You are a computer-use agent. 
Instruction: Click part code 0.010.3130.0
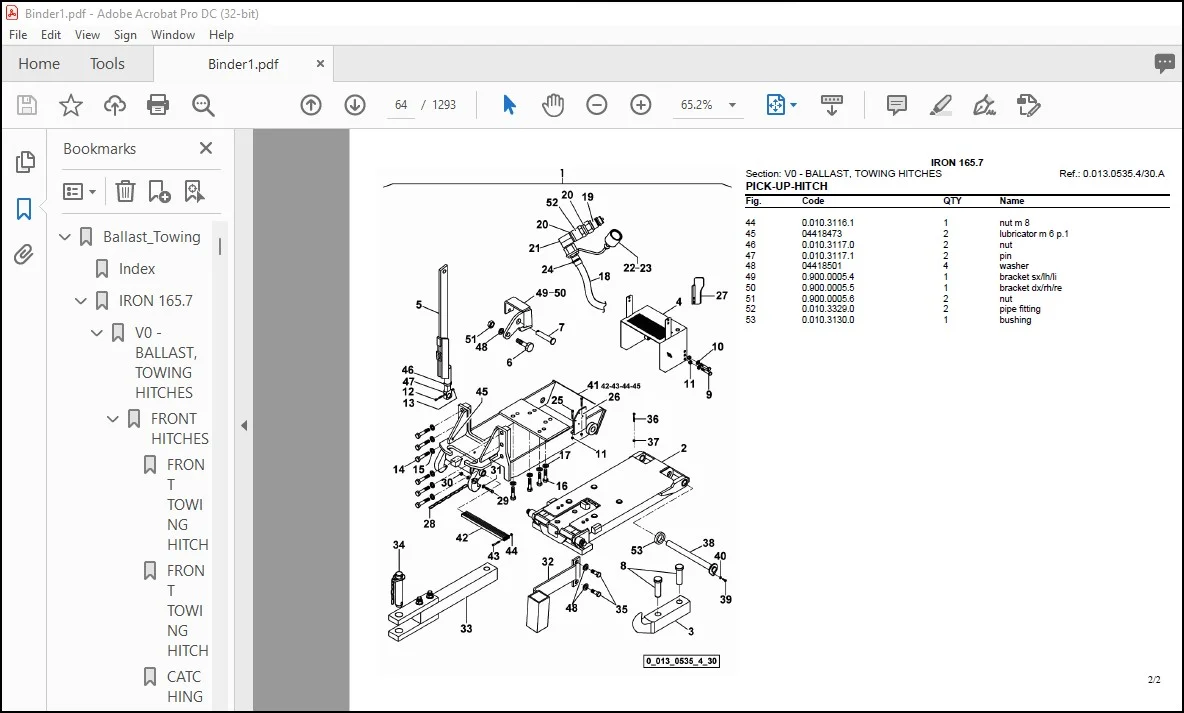coord(828,319)
